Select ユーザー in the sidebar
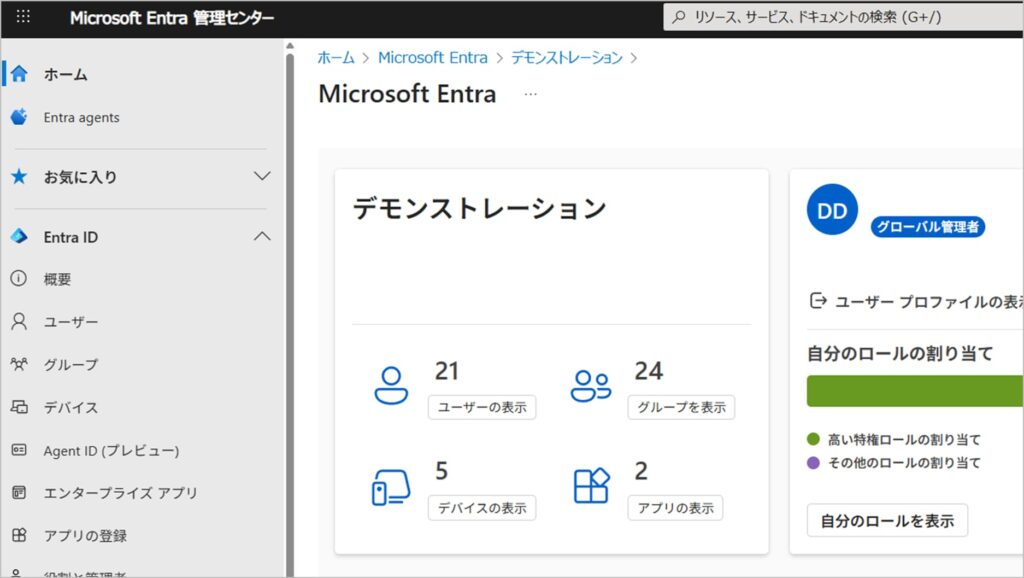Image resolution: width=1024 pixels, height=578 pixels. click(x=71, y=322)
